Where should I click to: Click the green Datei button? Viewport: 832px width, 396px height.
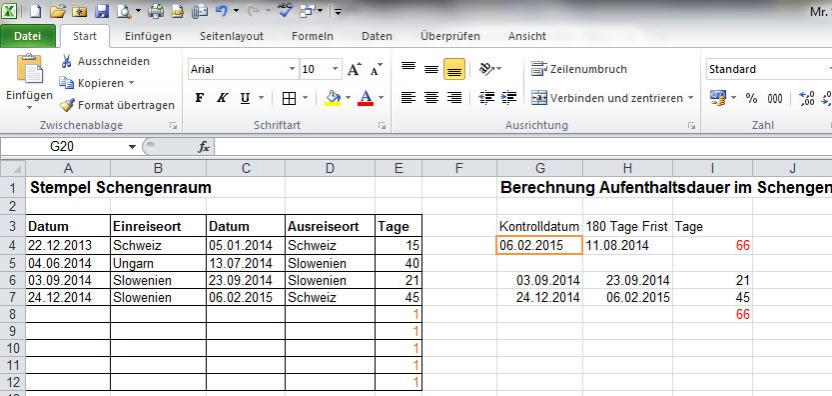(x=28, y=36)
